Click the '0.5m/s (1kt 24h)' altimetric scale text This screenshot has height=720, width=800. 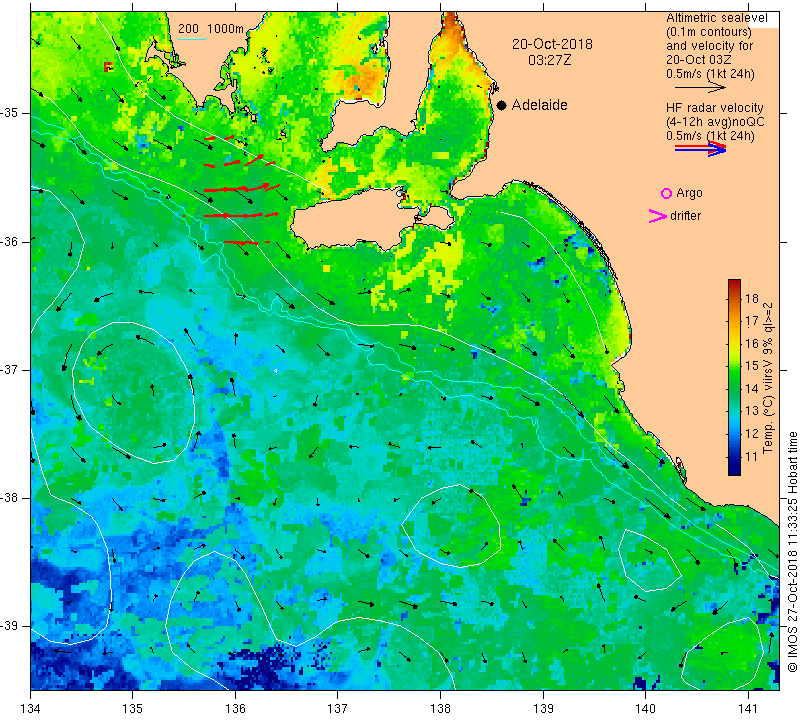710,73
